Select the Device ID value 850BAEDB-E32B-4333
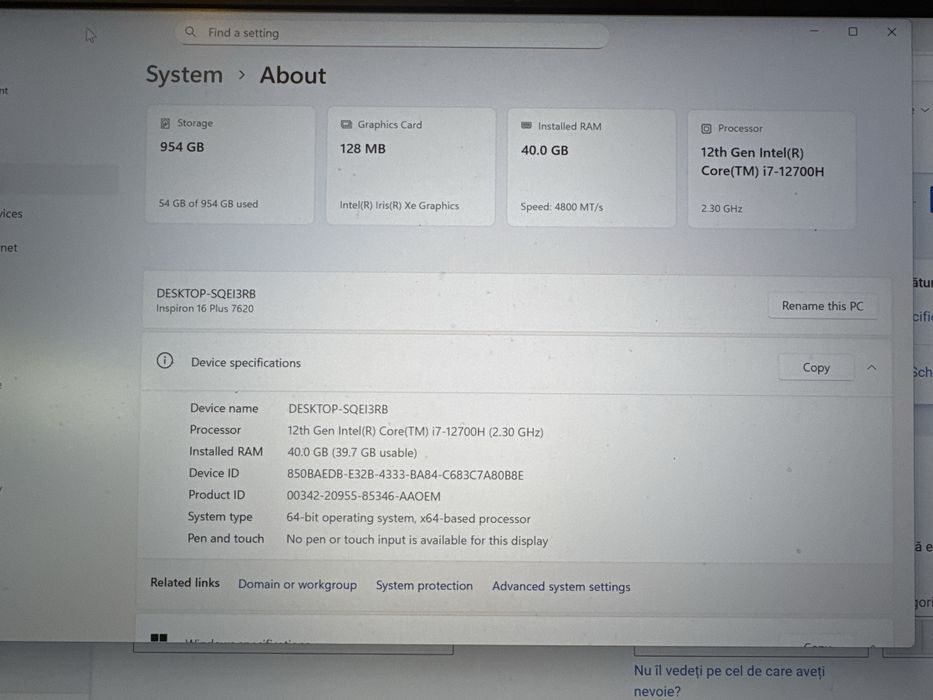This screenshot has height=700, width=933. pos(405,475)
